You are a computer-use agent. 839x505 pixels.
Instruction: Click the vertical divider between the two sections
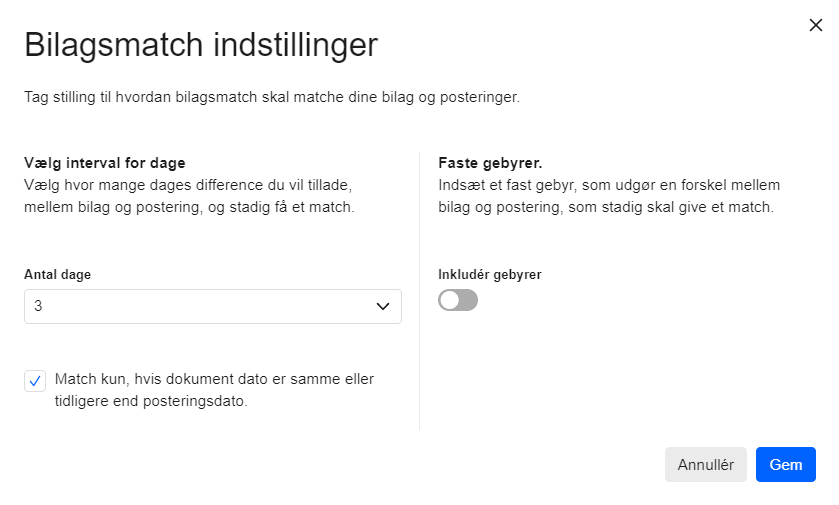(420, 291)
